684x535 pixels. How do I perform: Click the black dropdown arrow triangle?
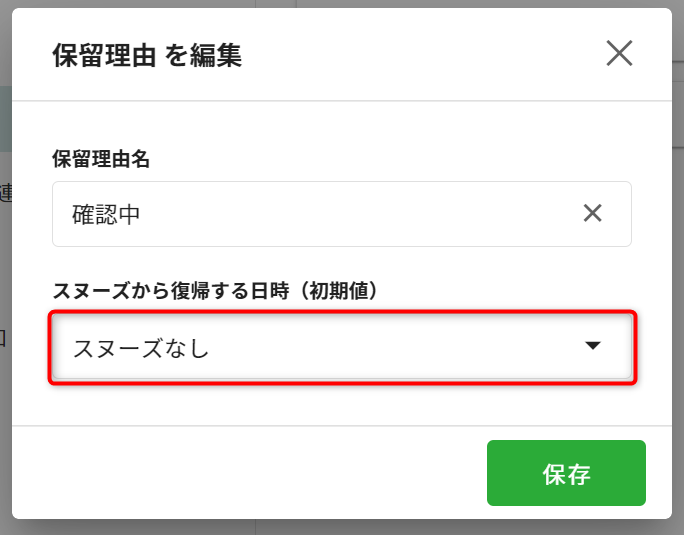[593, 346]
